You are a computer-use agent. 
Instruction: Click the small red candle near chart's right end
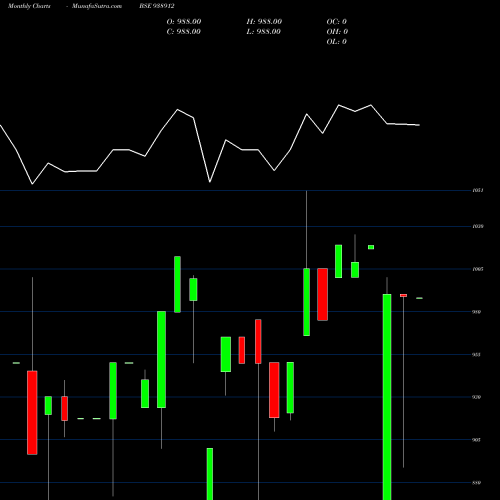(x=403, y=295)
